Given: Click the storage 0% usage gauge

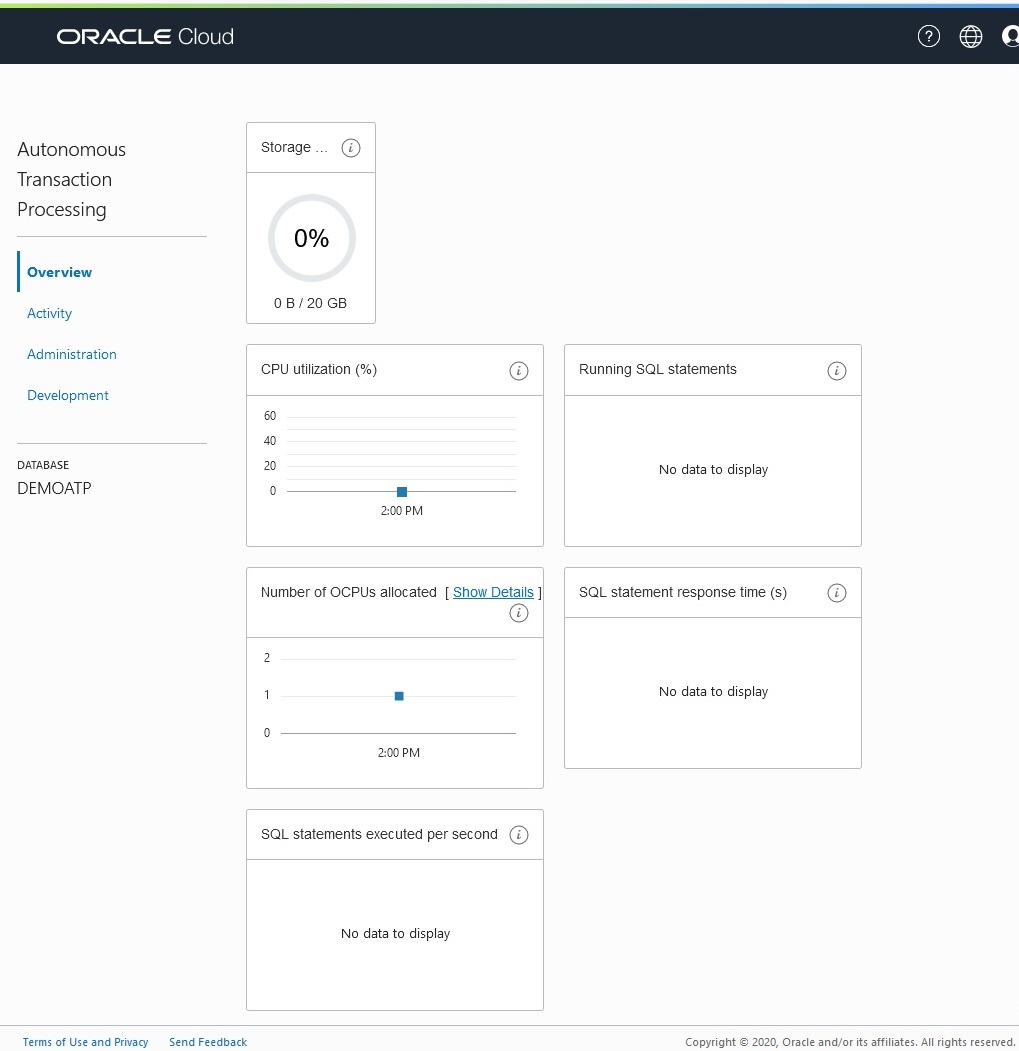Looking at the screenshot, I should (x=312, y=238).
